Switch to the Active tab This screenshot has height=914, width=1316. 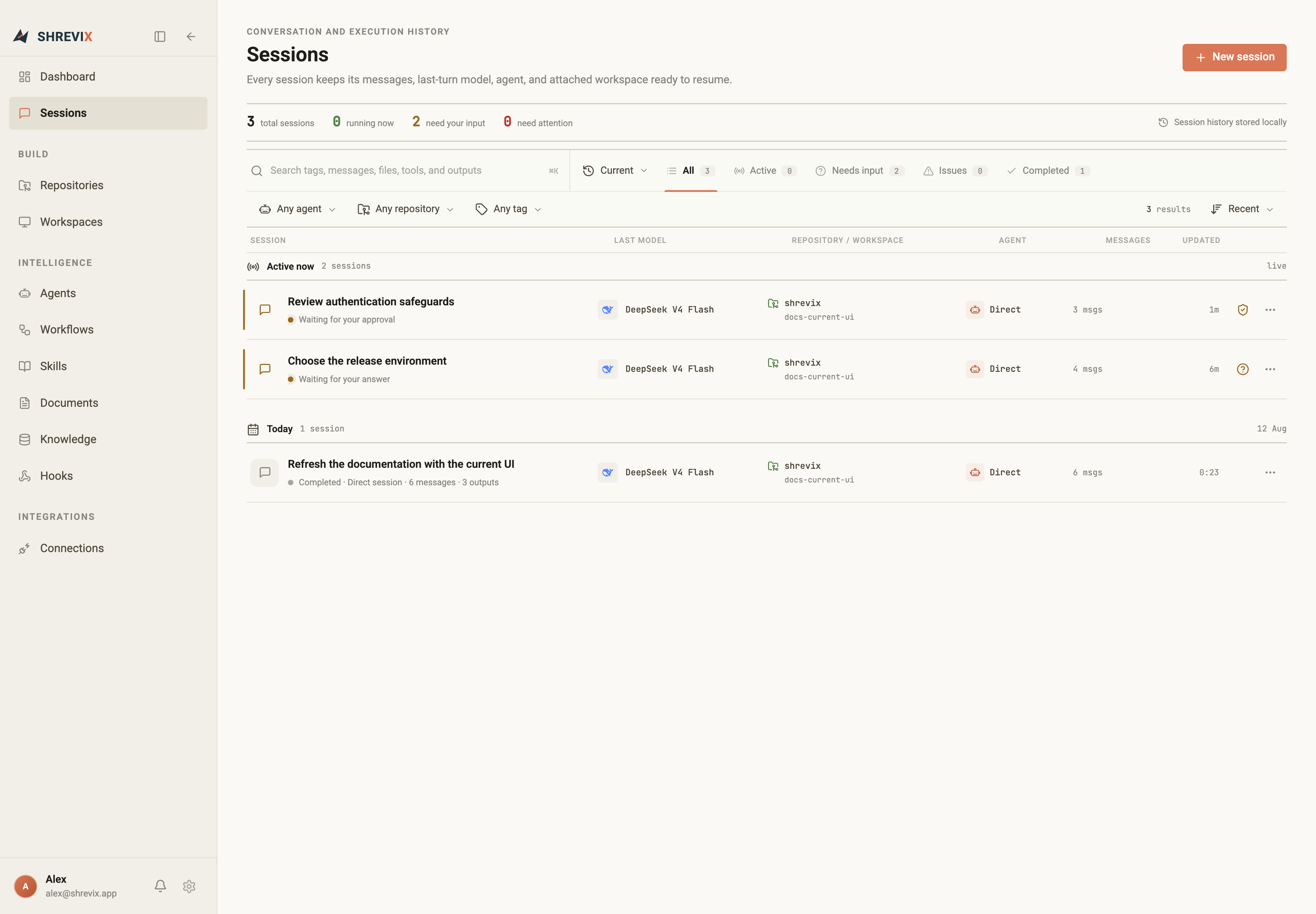click(x=765, y=171)
